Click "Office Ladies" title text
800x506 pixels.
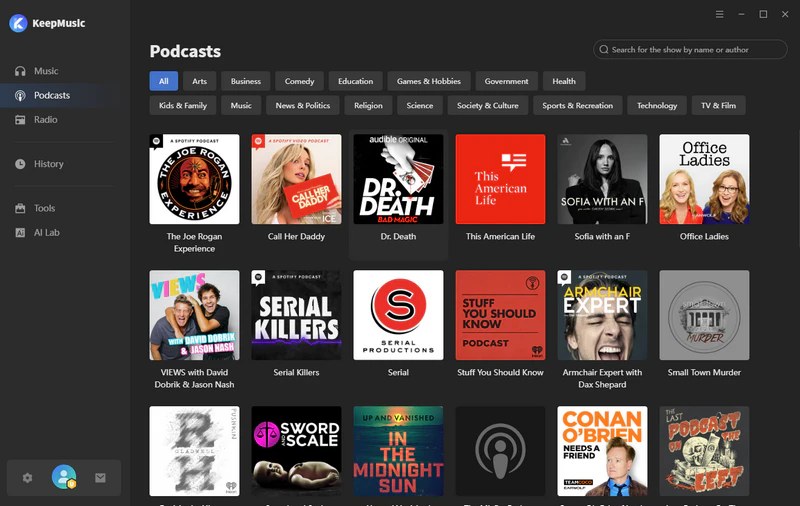click(704, 237)
